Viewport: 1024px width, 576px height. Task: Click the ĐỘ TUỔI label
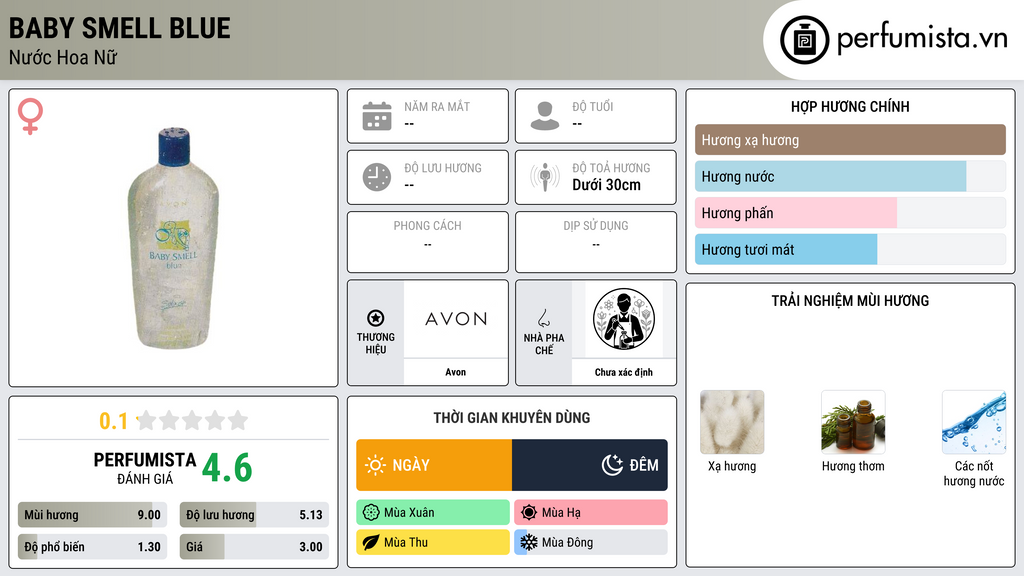point(593,106)
